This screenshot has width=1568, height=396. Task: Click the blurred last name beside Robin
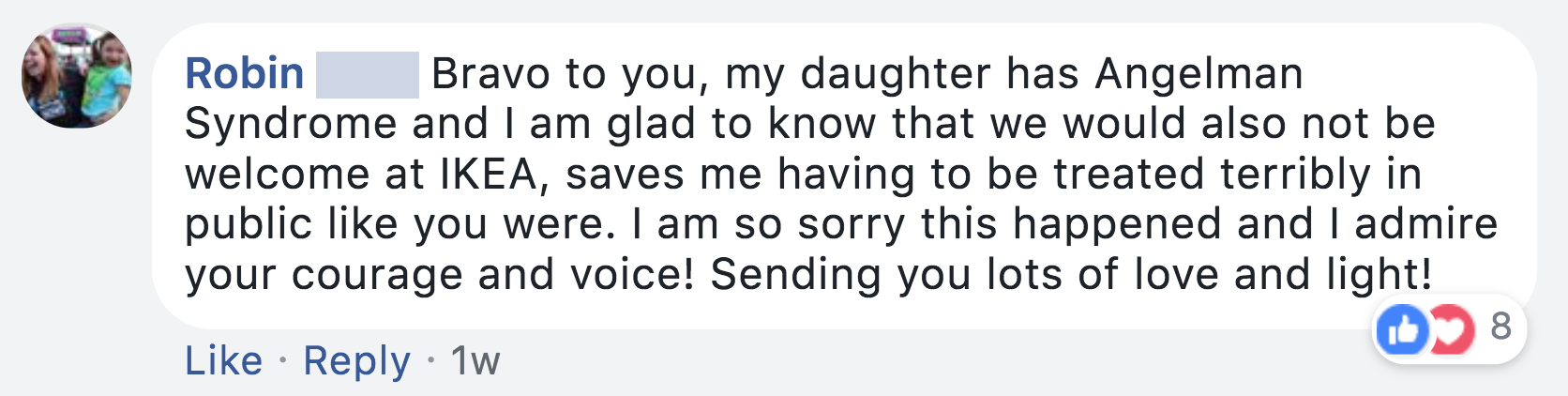(367, 75)
